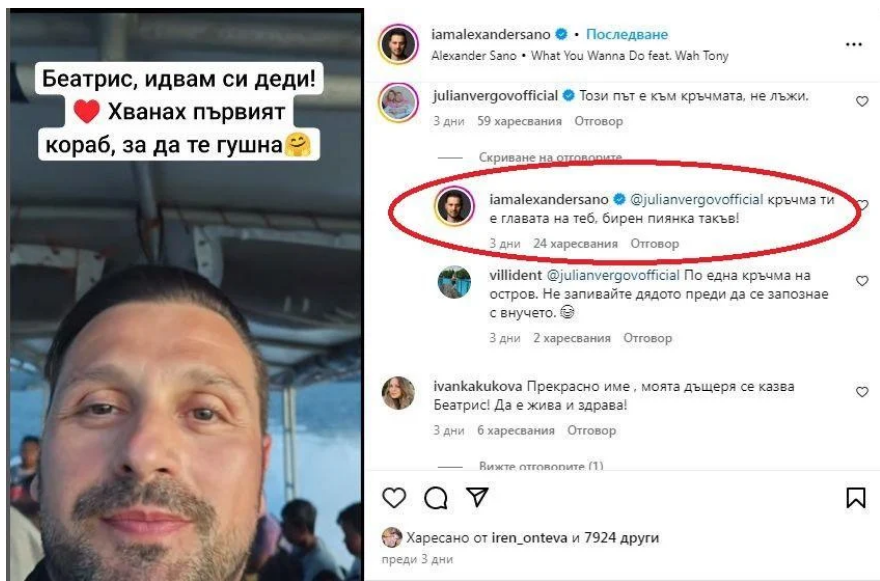The height and width of the screenshot is (581, 880).
Task: Open the comment bubble icon
Action: pos(436,497)
